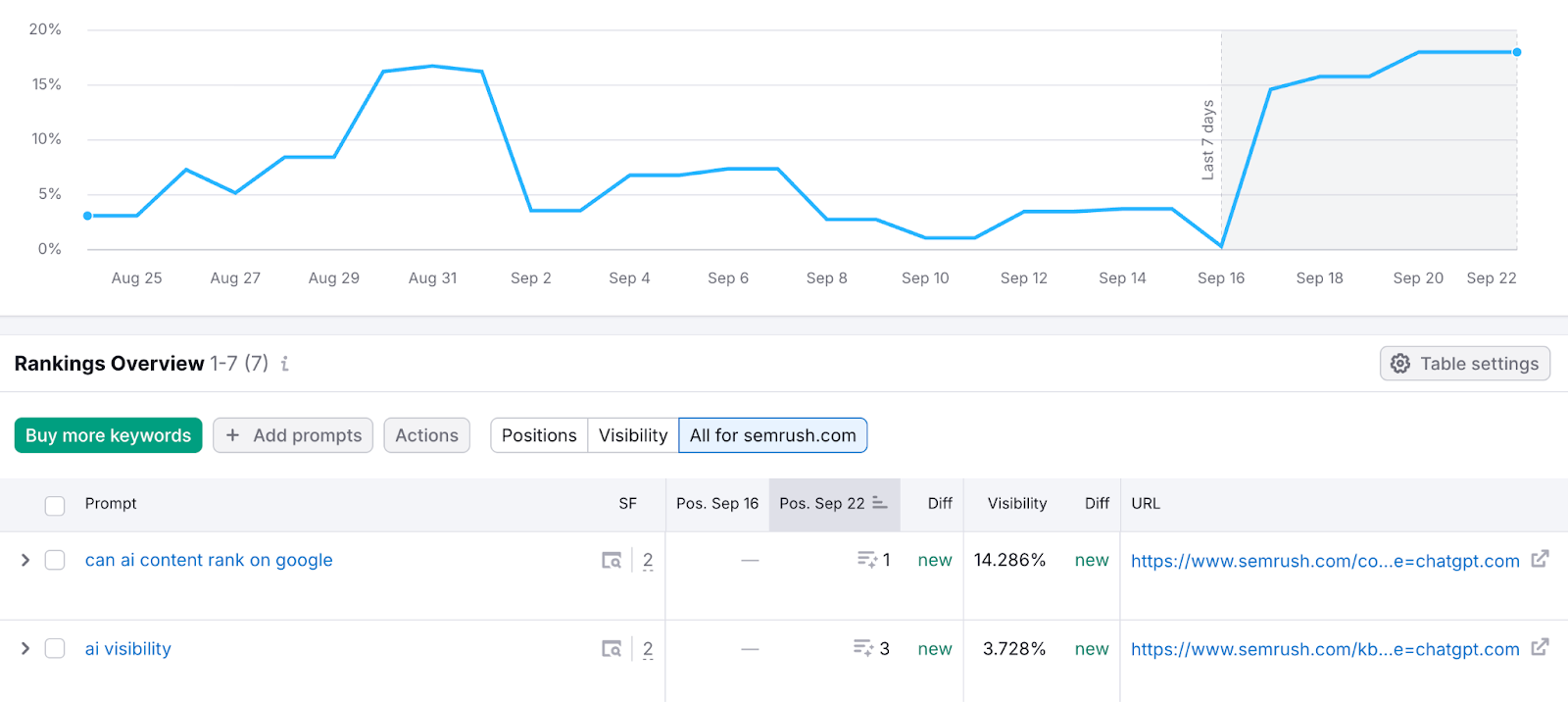Viewport: 1568px width, 702px height.
Task: Expand the 'ai visibility' row details
Action: coord(25,649)
